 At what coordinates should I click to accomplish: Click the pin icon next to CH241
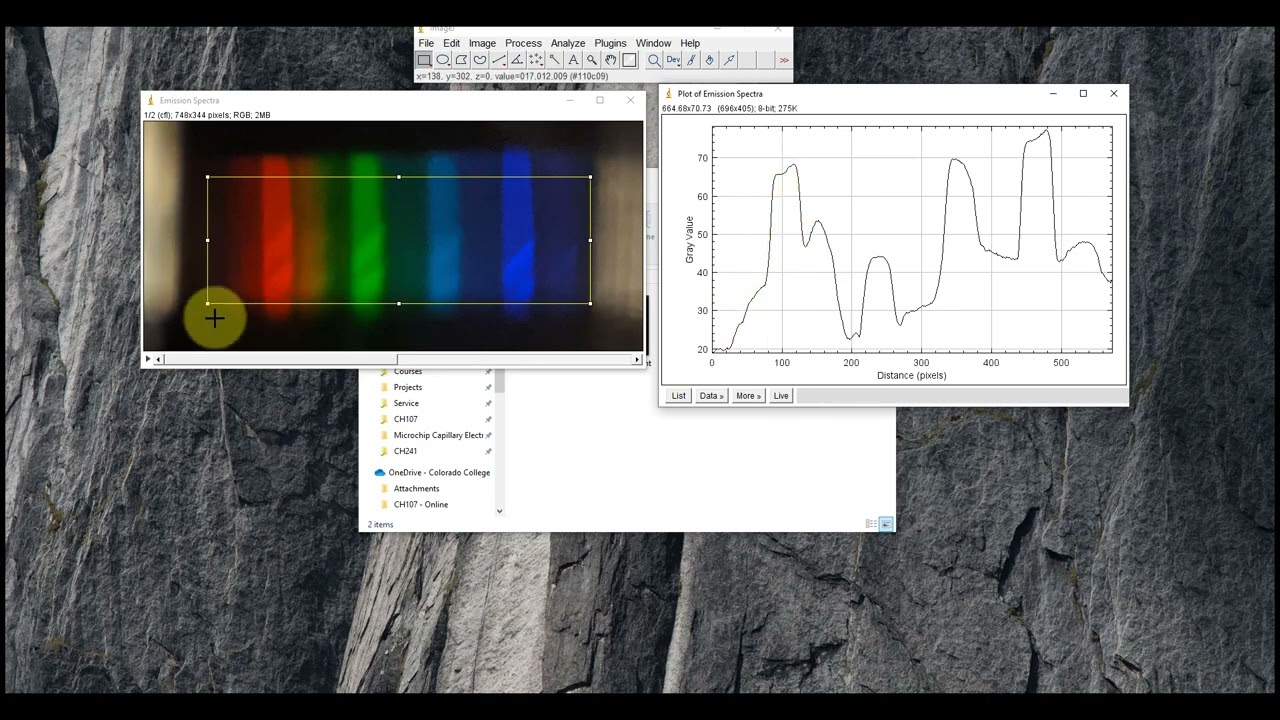click(488, 451)
